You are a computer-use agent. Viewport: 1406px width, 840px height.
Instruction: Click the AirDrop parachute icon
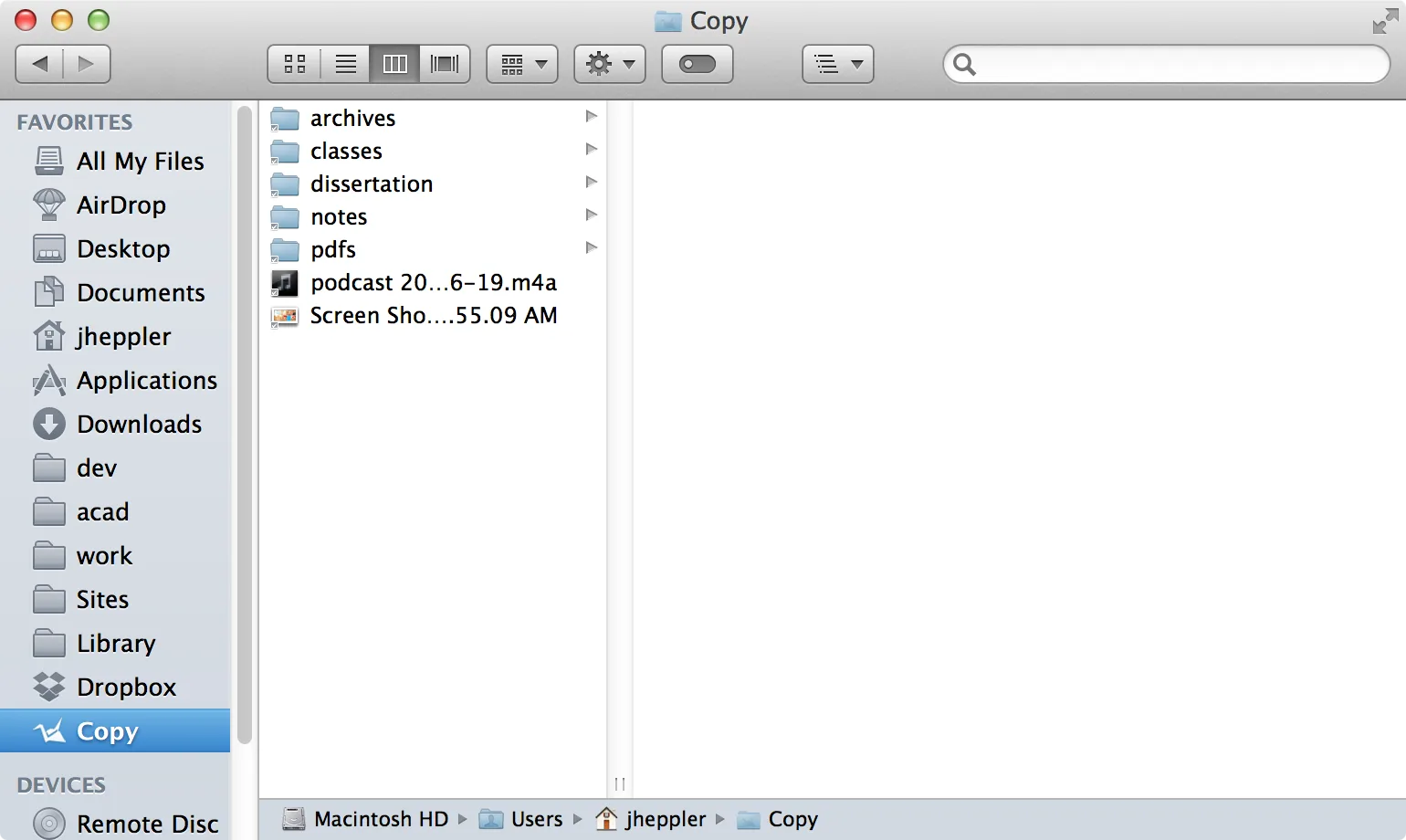point(49,205)
